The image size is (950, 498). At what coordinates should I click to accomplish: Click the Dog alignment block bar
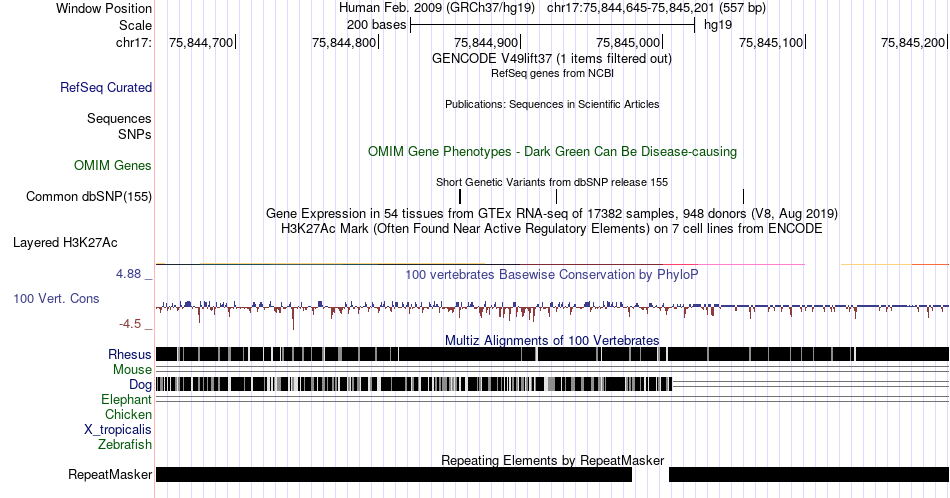tap(414, 384)
